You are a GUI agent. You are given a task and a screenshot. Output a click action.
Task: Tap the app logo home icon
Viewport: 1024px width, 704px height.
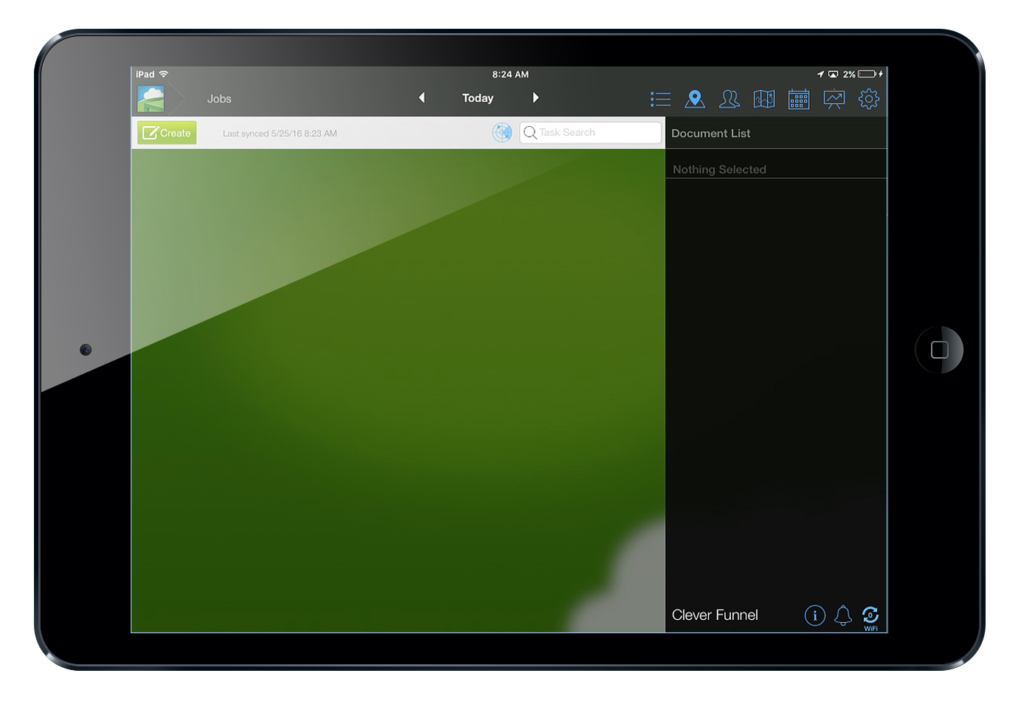(151, 99)
